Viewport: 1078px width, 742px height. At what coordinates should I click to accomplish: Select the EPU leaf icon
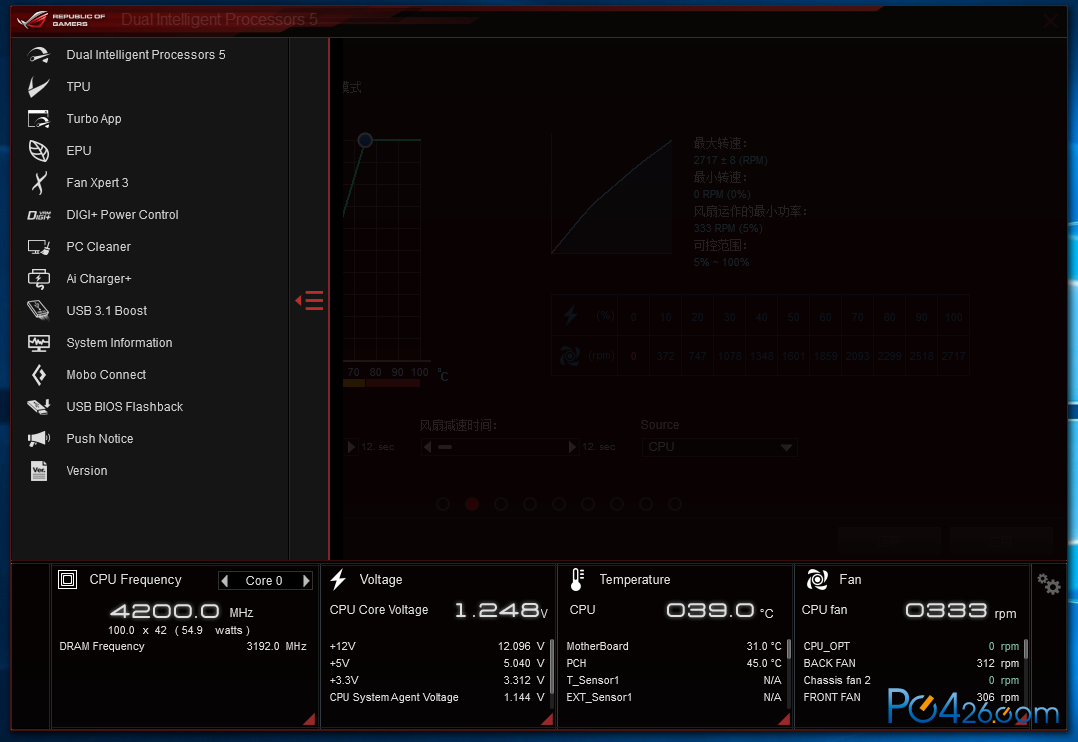pyautogui.click(x=38, y=151)
